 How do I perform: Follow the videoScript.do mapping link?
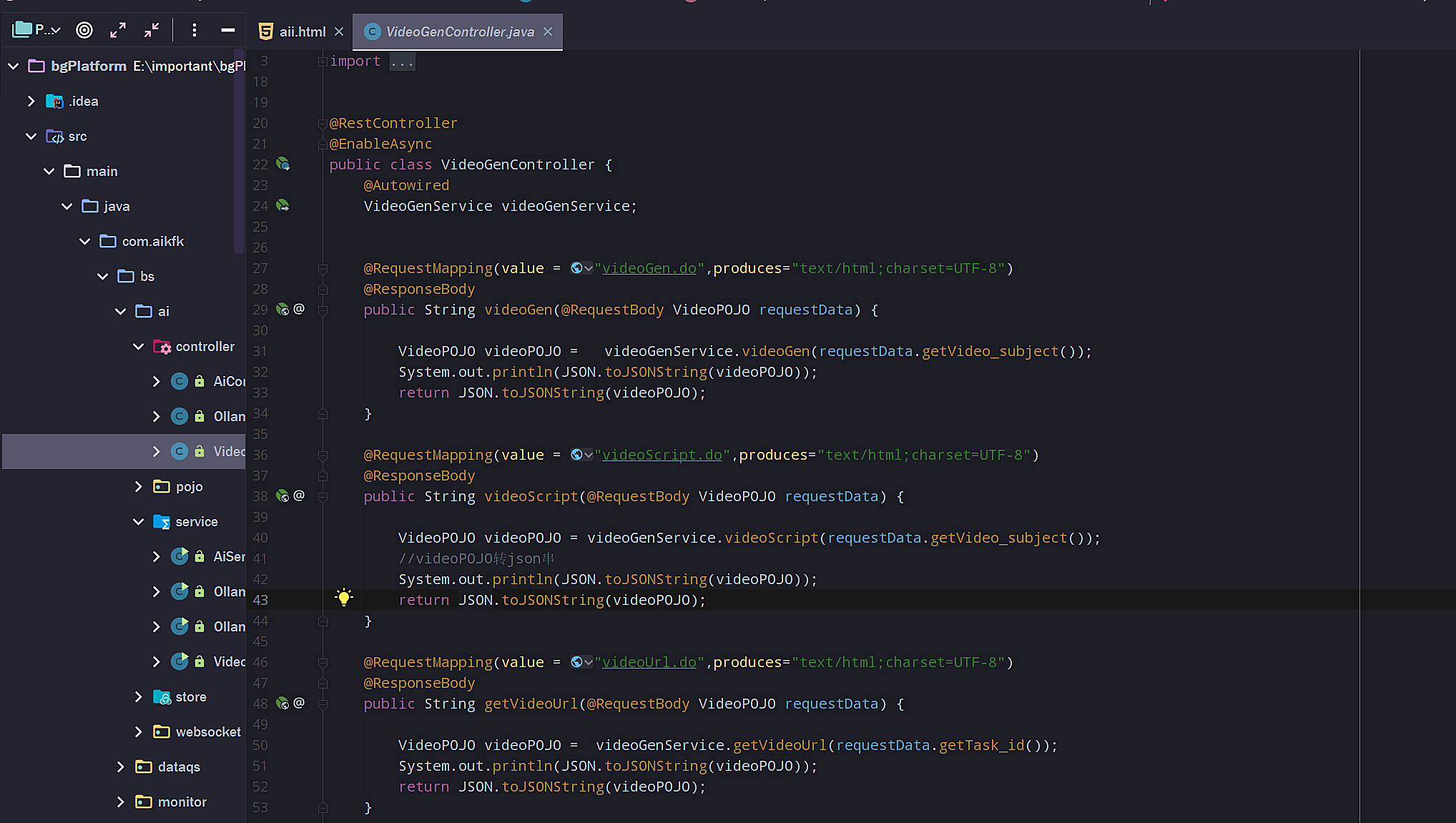pos(662,455)
